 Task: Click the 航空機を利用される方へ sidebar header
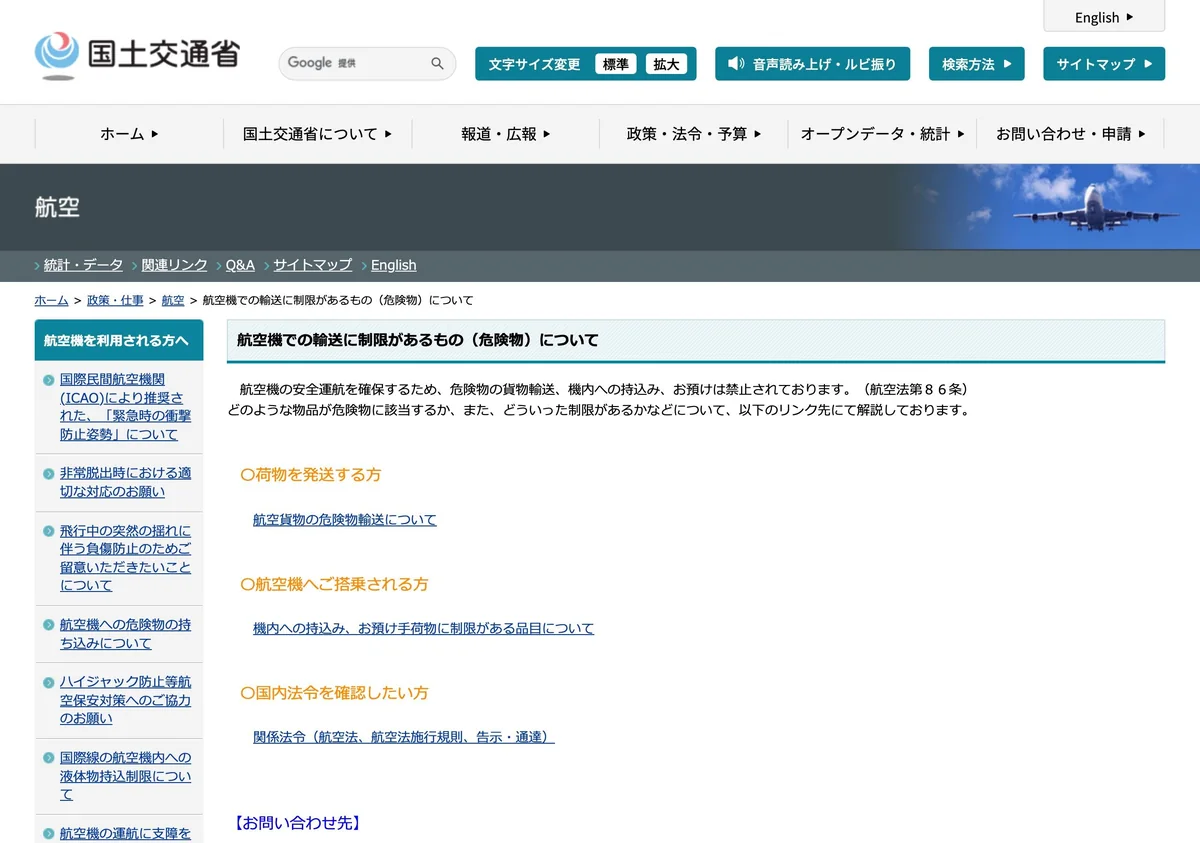(x=118, y=340)
